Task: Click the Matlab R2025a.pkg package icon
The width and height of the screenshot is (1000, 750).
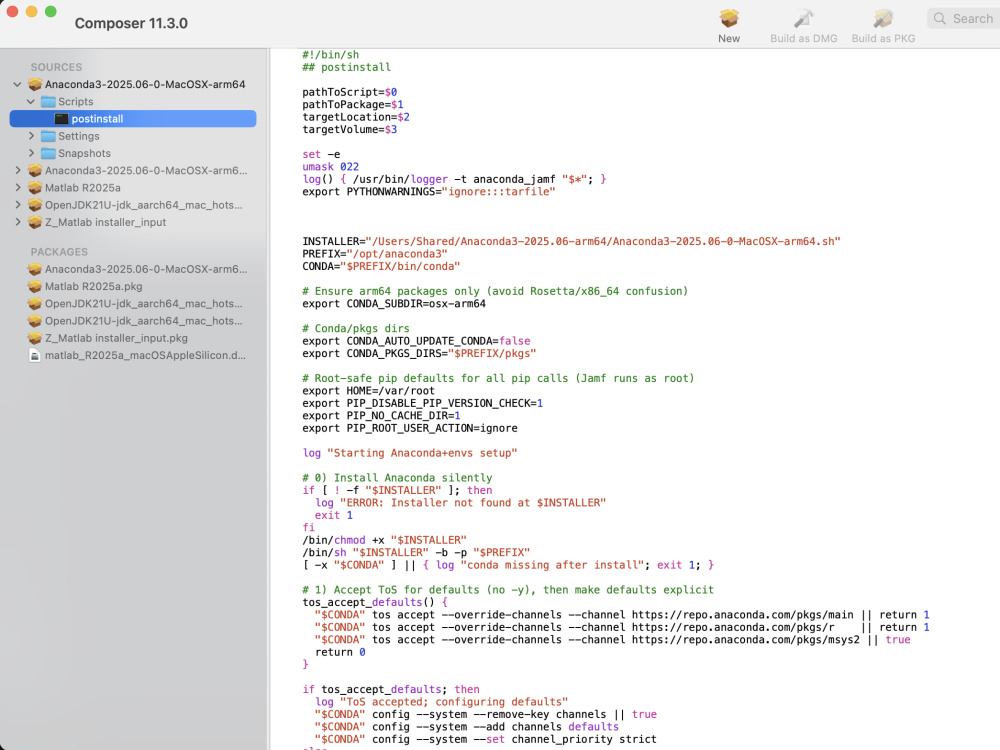Action: pos(35,286)
